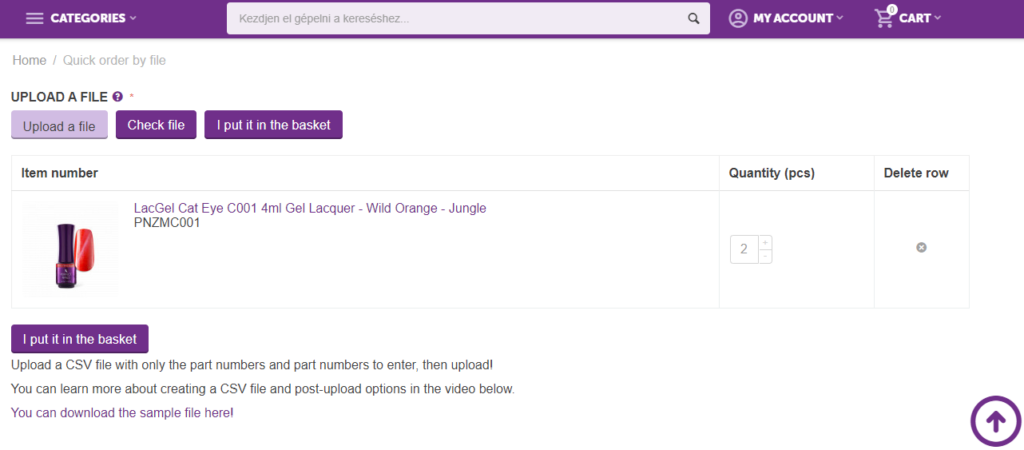Viewport: 1024px width, 450px height.
Task: Open LacGel Cat Eye C001 product link
Action: pos(309,208)
